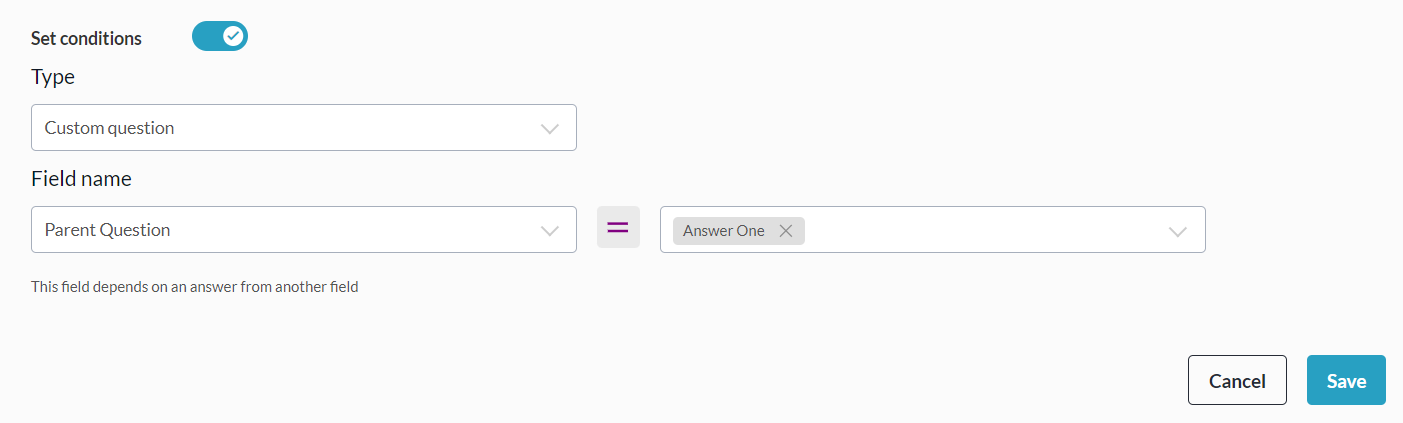
Task: Click the checkmark knob in the toggle
Action: click(x=233, y=37)
